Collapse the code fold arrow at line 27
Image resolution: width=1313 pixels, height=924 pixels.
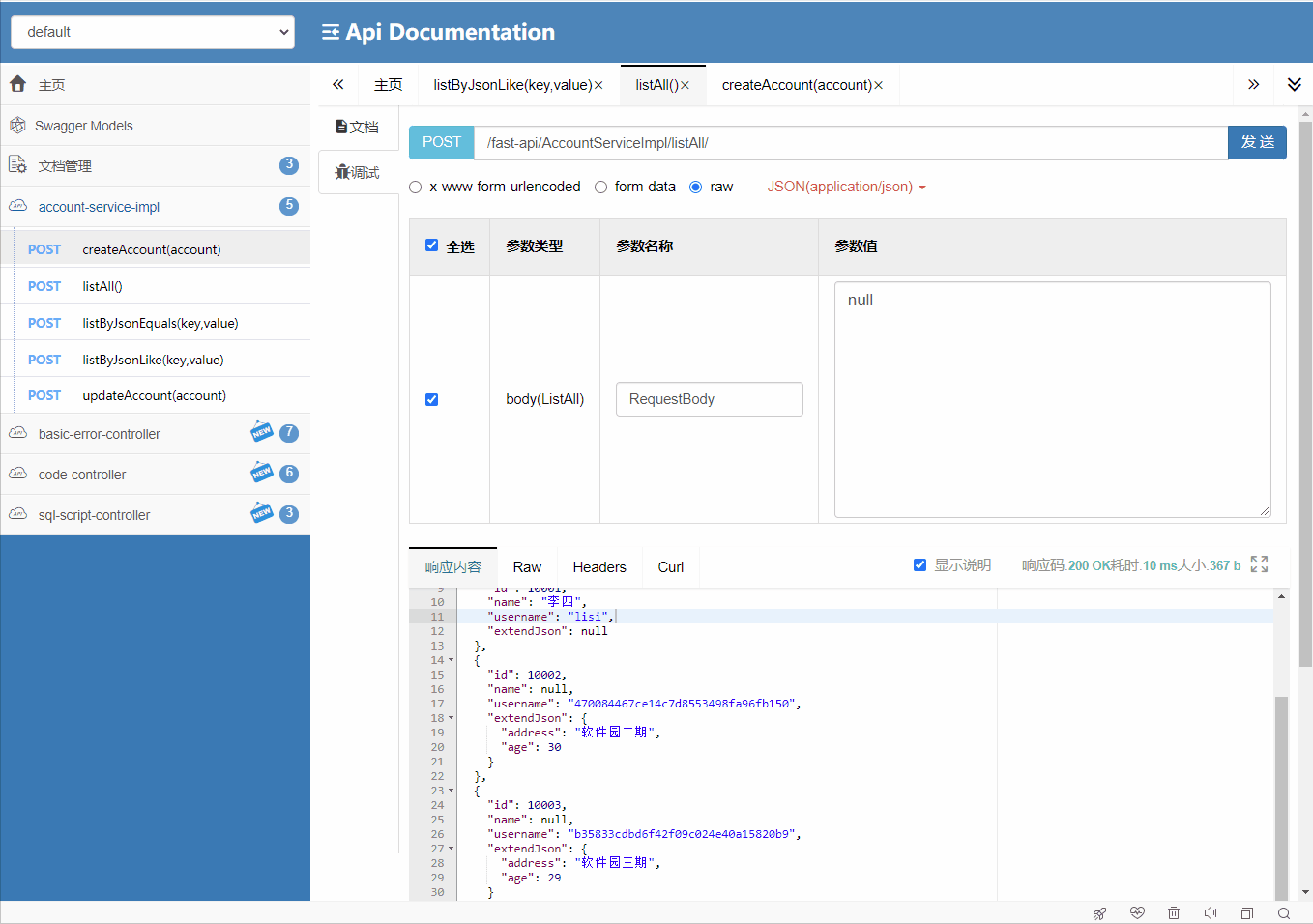451,849
